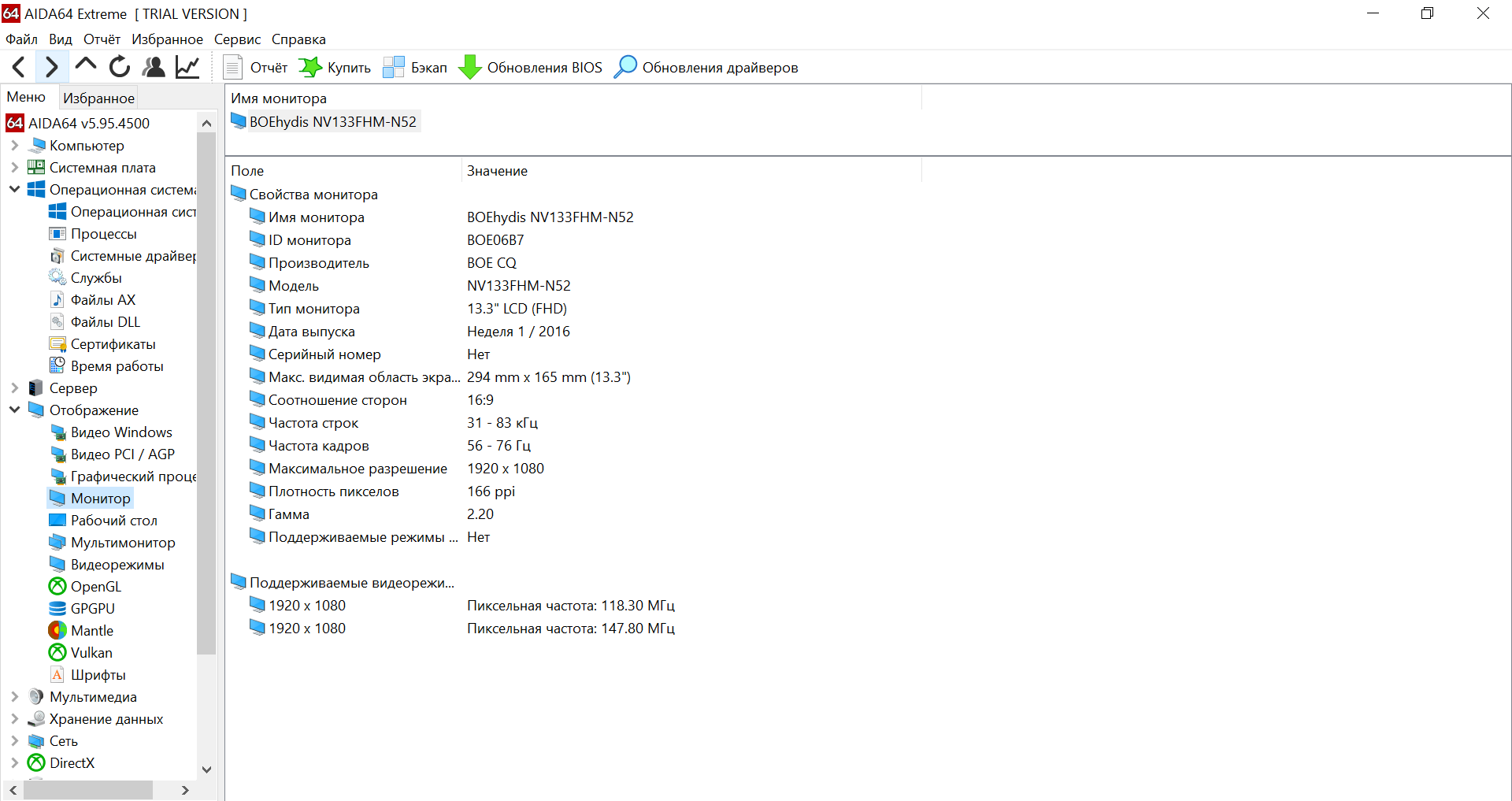The width and height of the screenshot is (1512, 801).
Task: Open the Сервис menu
Action: click(237, 39)
